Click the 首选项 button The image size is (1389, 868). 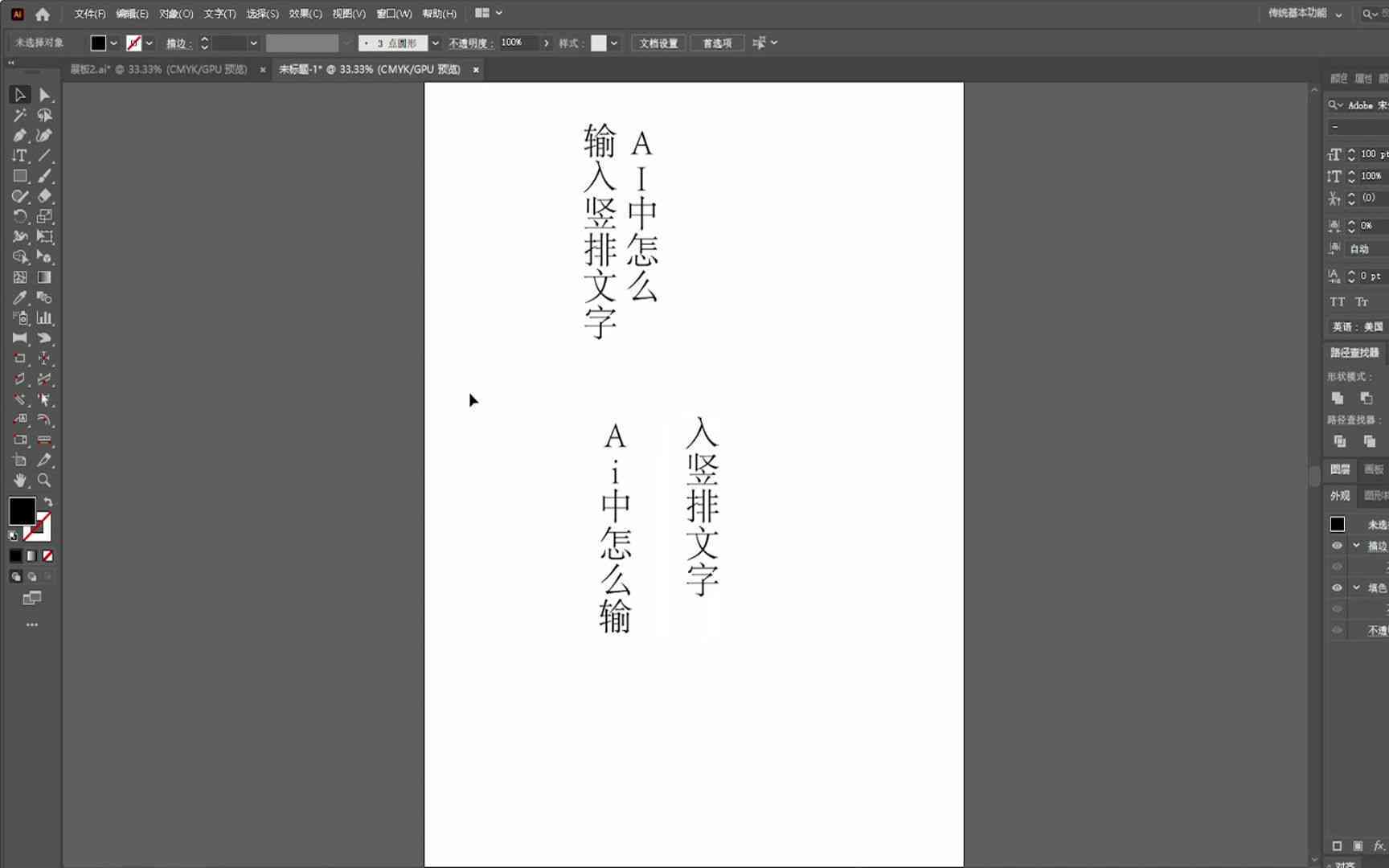click(717, 43)
